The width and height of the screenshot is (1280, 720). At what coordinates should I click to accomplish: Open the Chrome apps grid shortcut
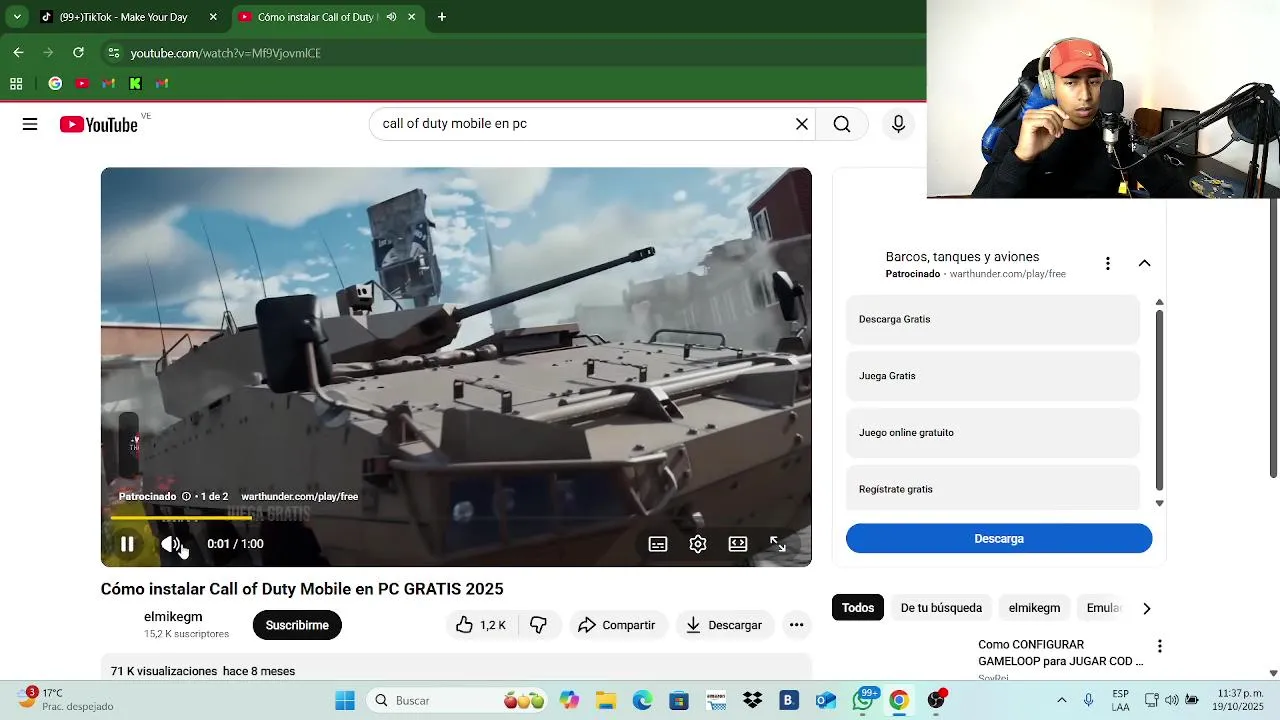(16, 83)
